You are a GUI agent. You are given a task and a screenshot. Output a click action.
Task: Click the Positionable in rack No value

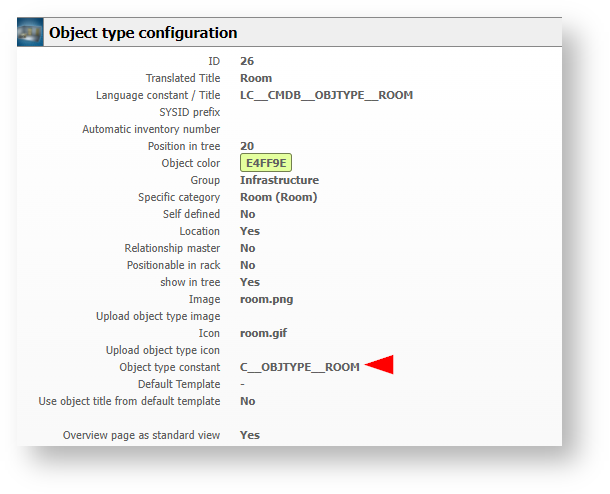[x=247, y=265]
